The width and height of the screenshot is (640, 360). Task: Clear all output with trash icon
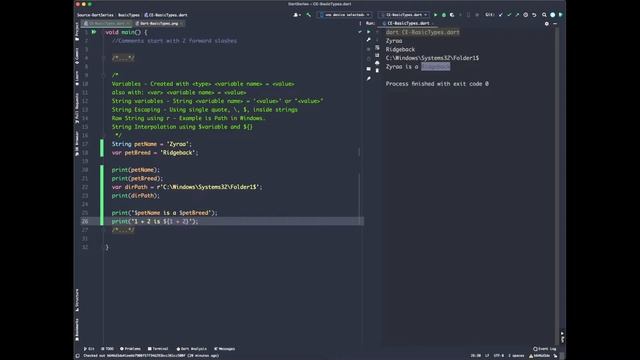click(x=377, y=71)
